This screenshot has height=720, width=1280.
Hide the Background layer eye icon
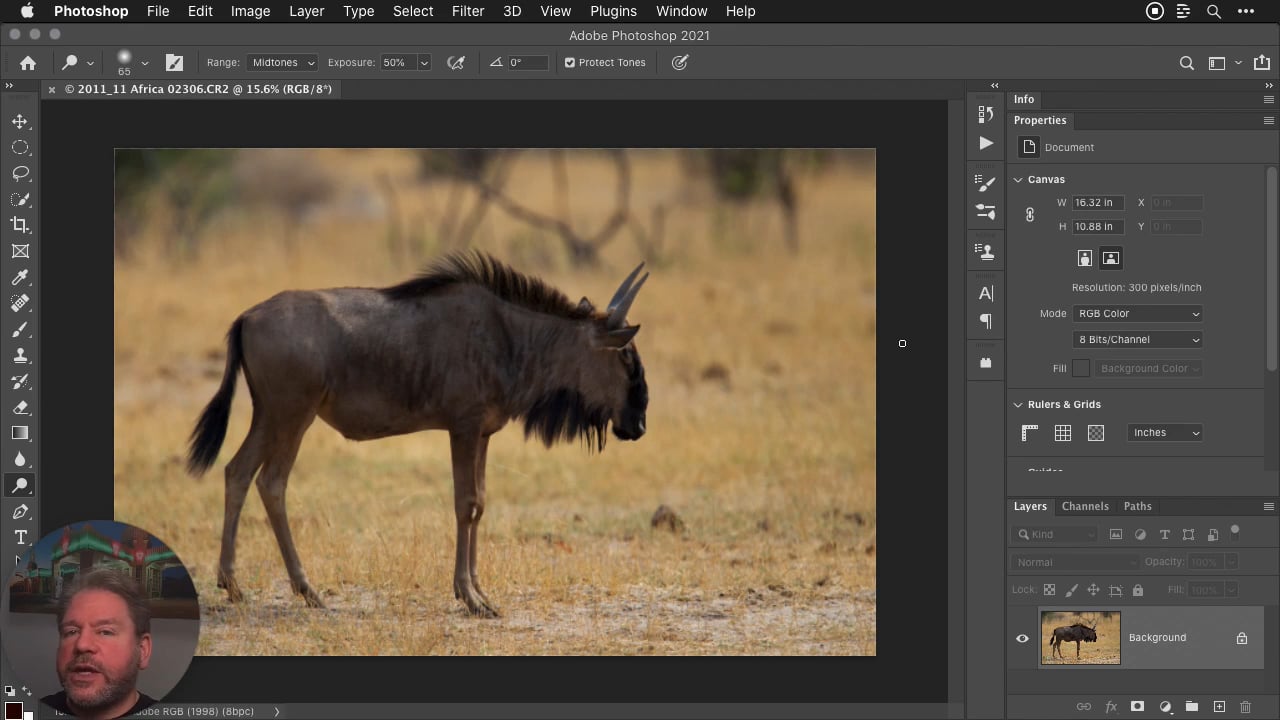(x=1022, y=638)
